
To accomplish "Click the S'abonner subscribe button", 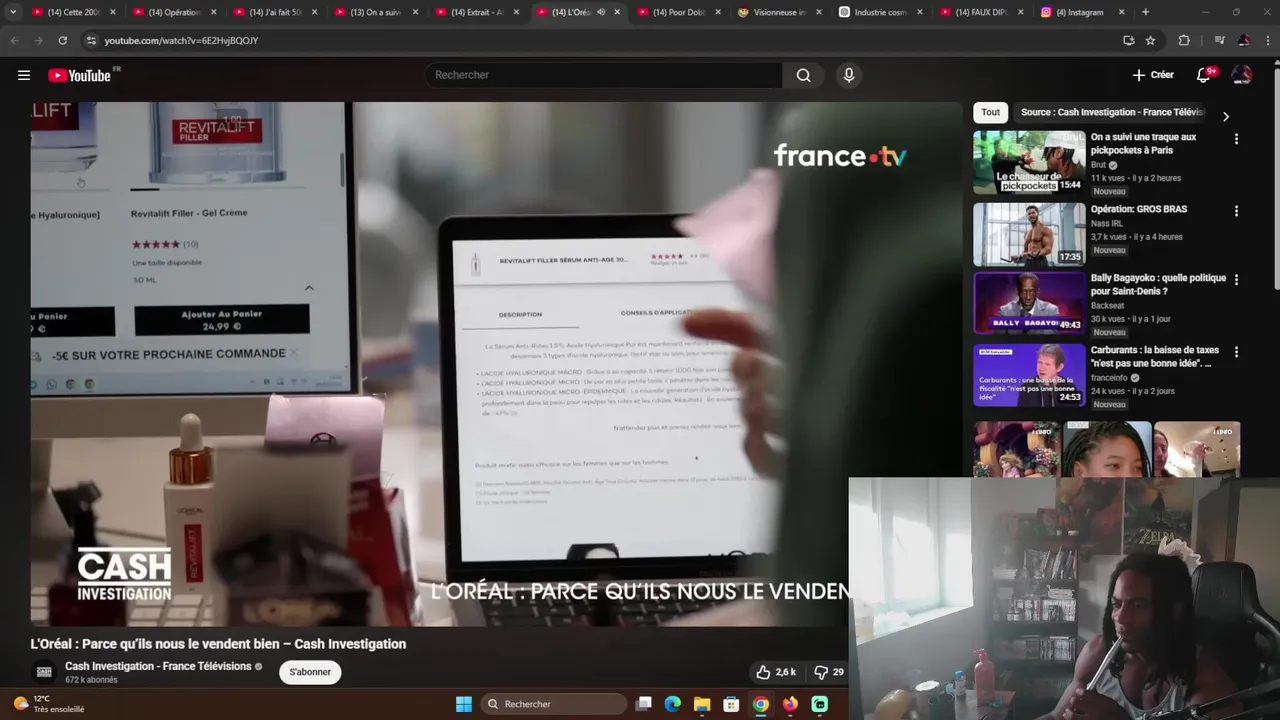I will [310, 672].
